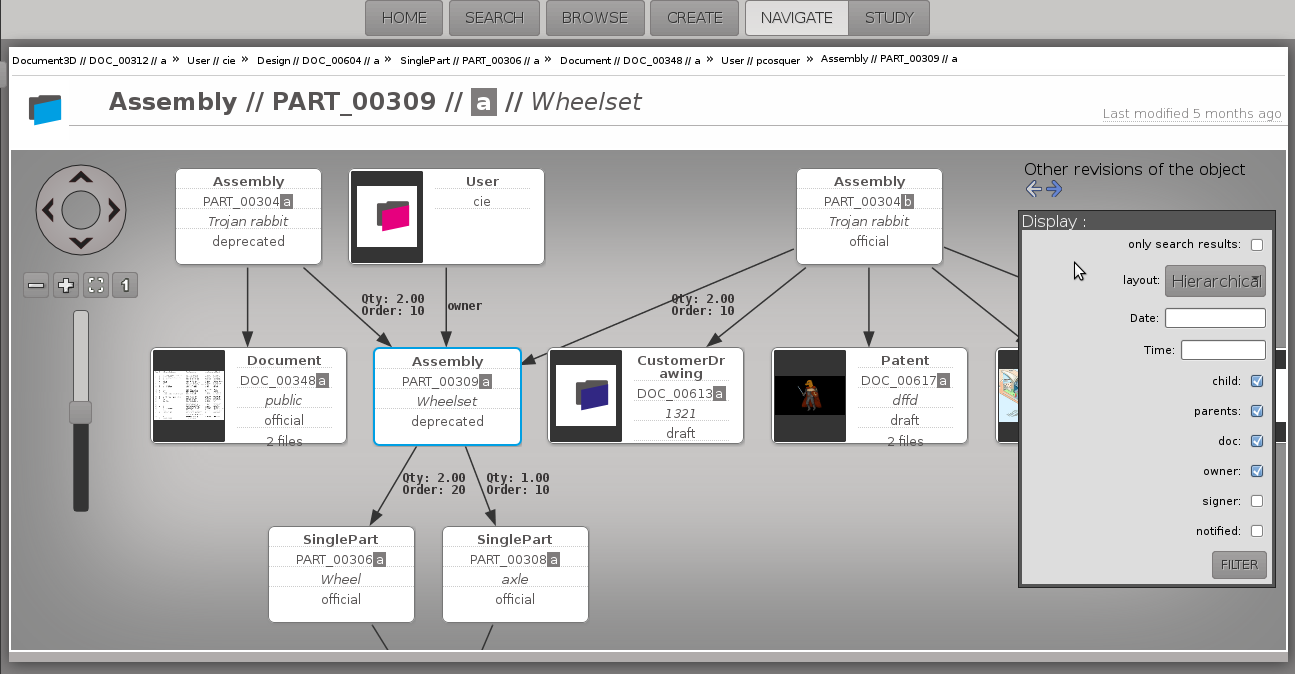
Task: Pan the graph left using the navigation pad
Action: (48, 210)
